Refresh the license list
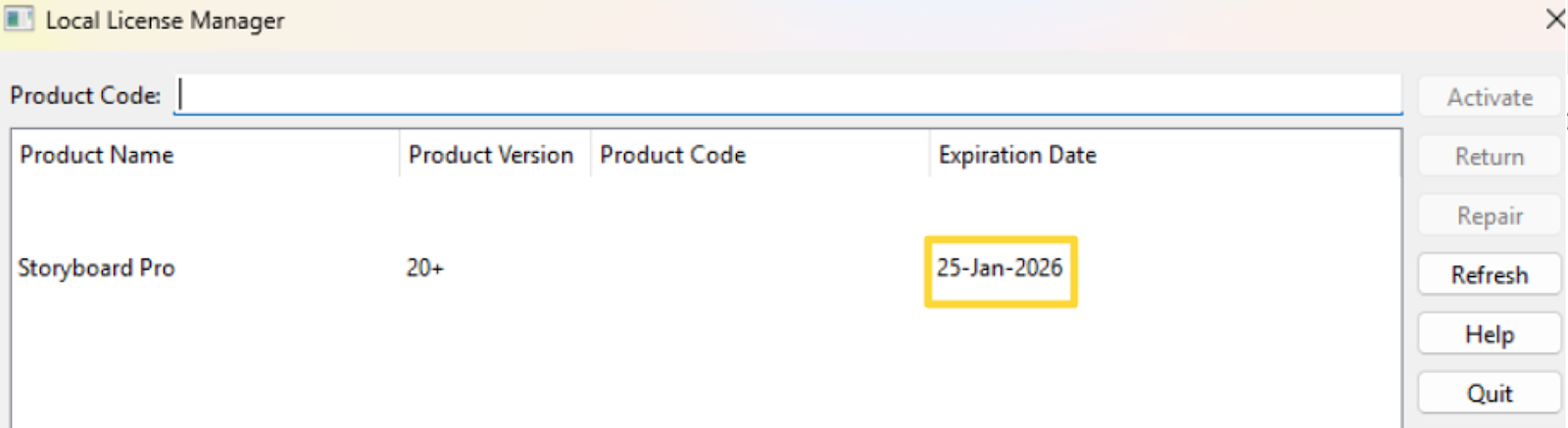The width and height of the screenshot is (1568, 428). tap(1489, 275)
